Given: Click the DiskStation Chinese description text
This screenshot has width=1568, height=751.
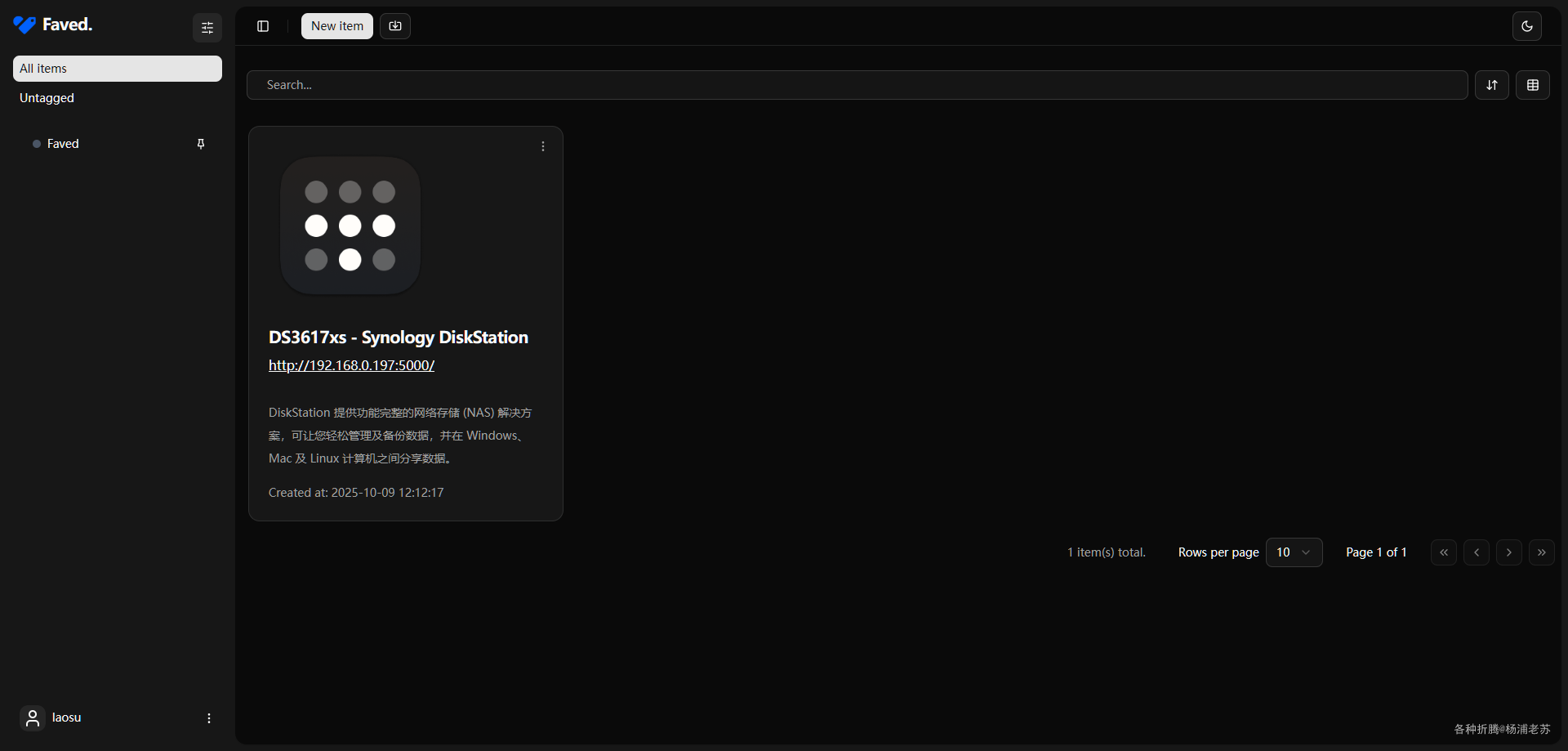Looking at the screenshot, I should coord(400,436).
